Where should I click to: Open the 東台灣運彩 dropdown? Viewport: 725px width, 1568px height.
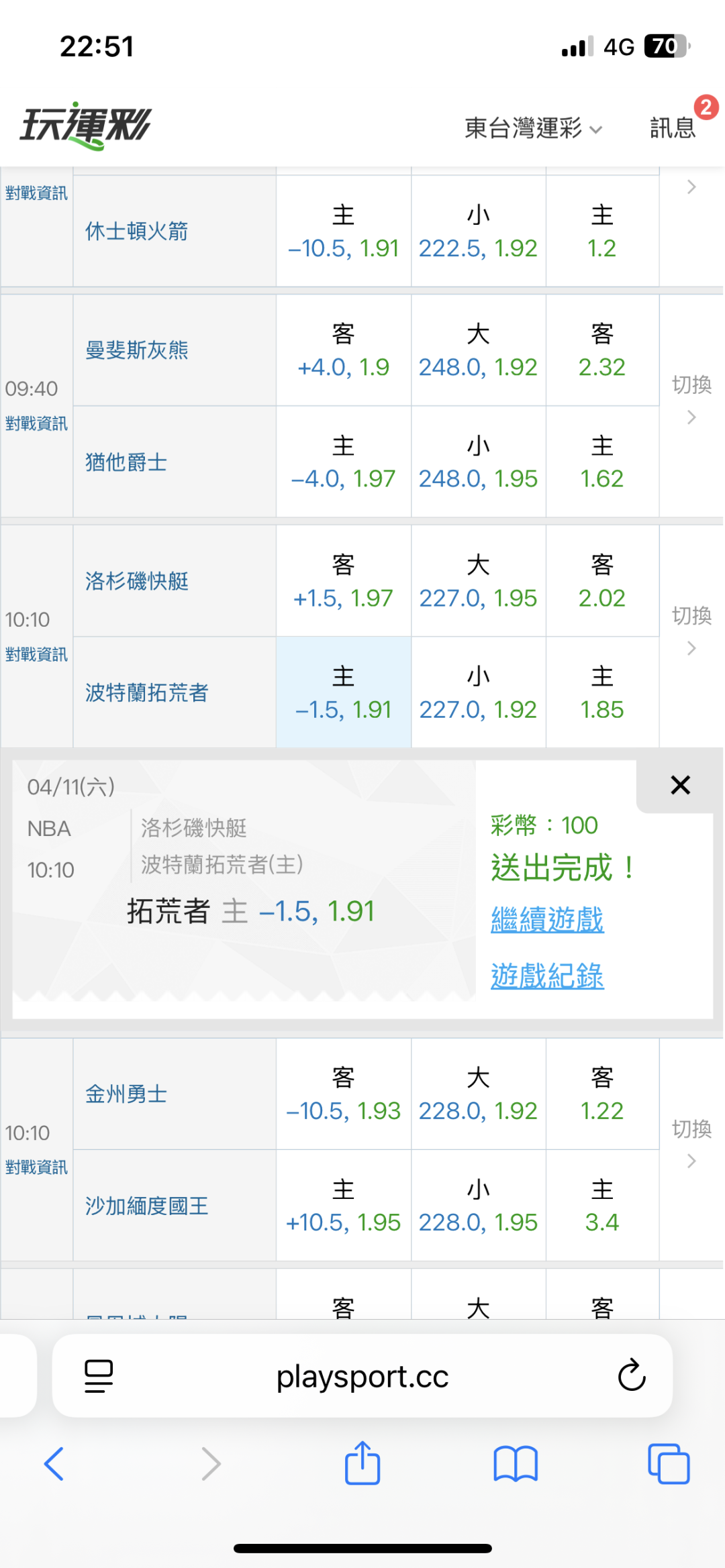(533, 127)
